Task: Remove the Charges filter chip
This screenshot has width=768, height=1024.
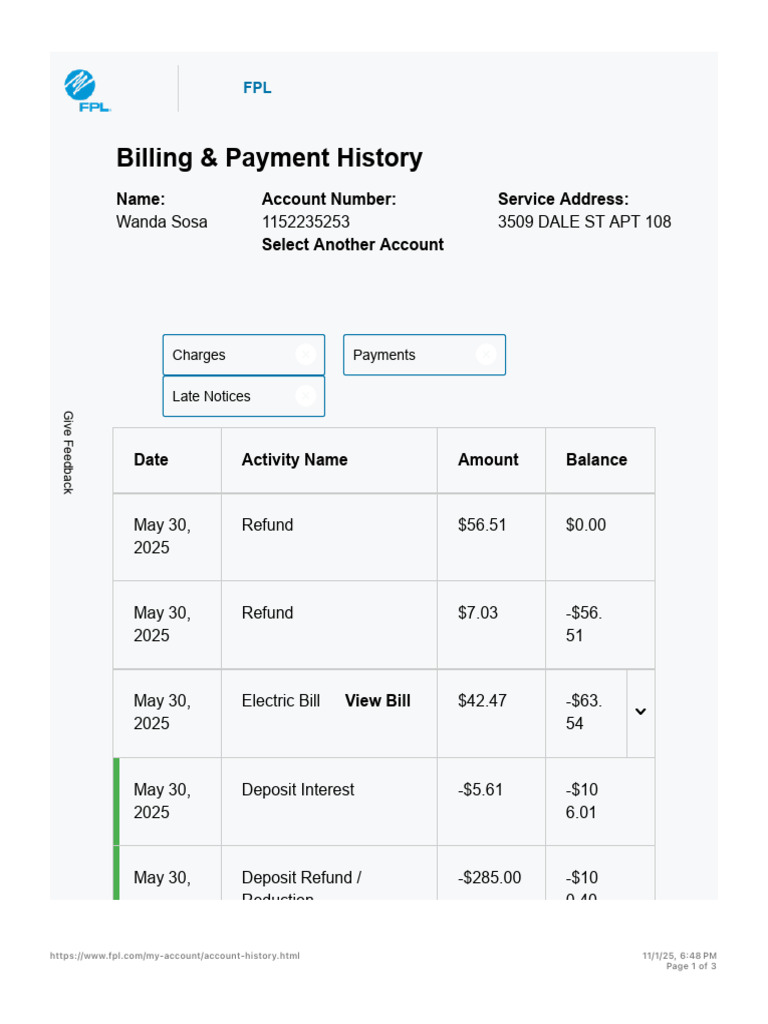Action: (306, 355)
